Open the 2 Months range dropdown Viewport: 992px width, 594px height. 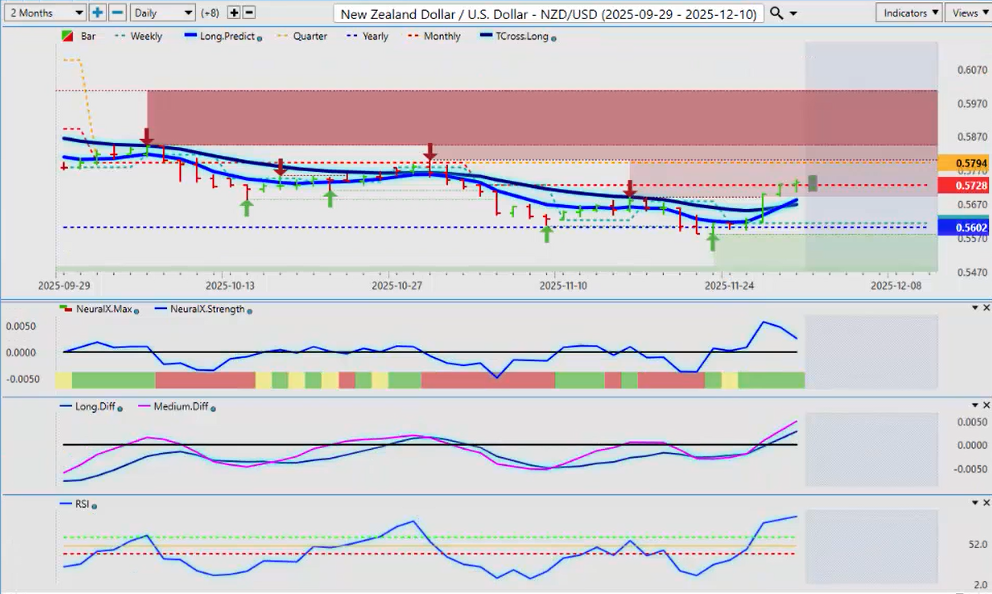coord(44,13)
